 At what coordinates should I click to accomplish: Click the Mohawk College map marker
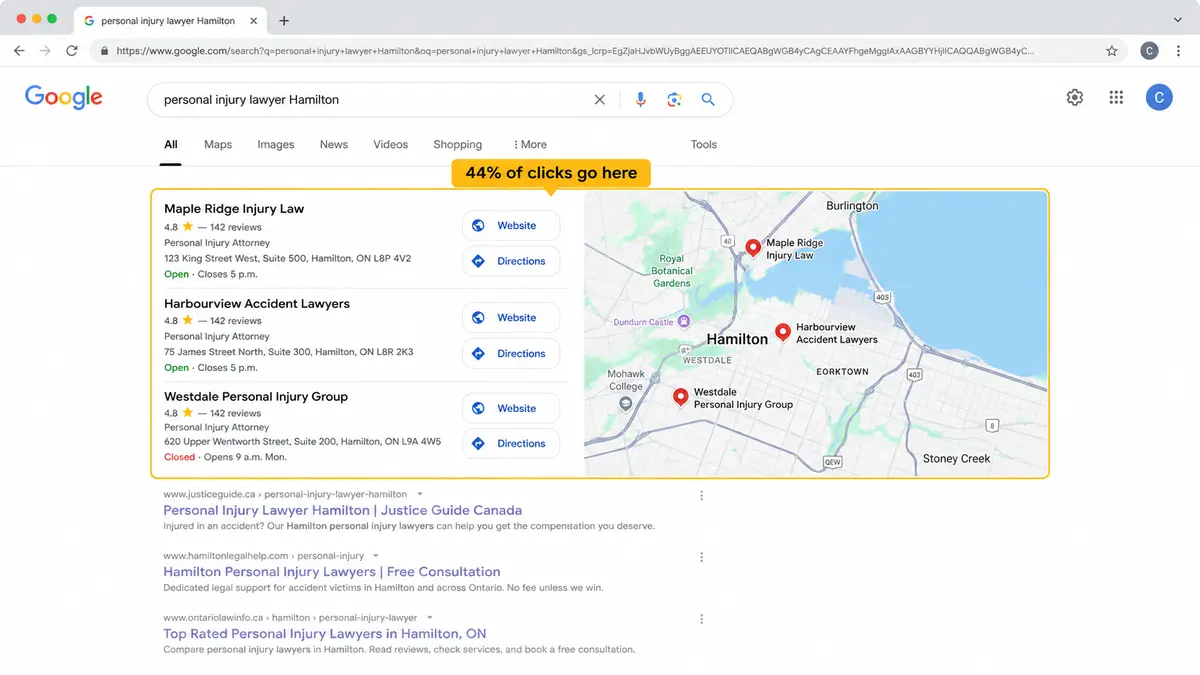pos(626,404)
